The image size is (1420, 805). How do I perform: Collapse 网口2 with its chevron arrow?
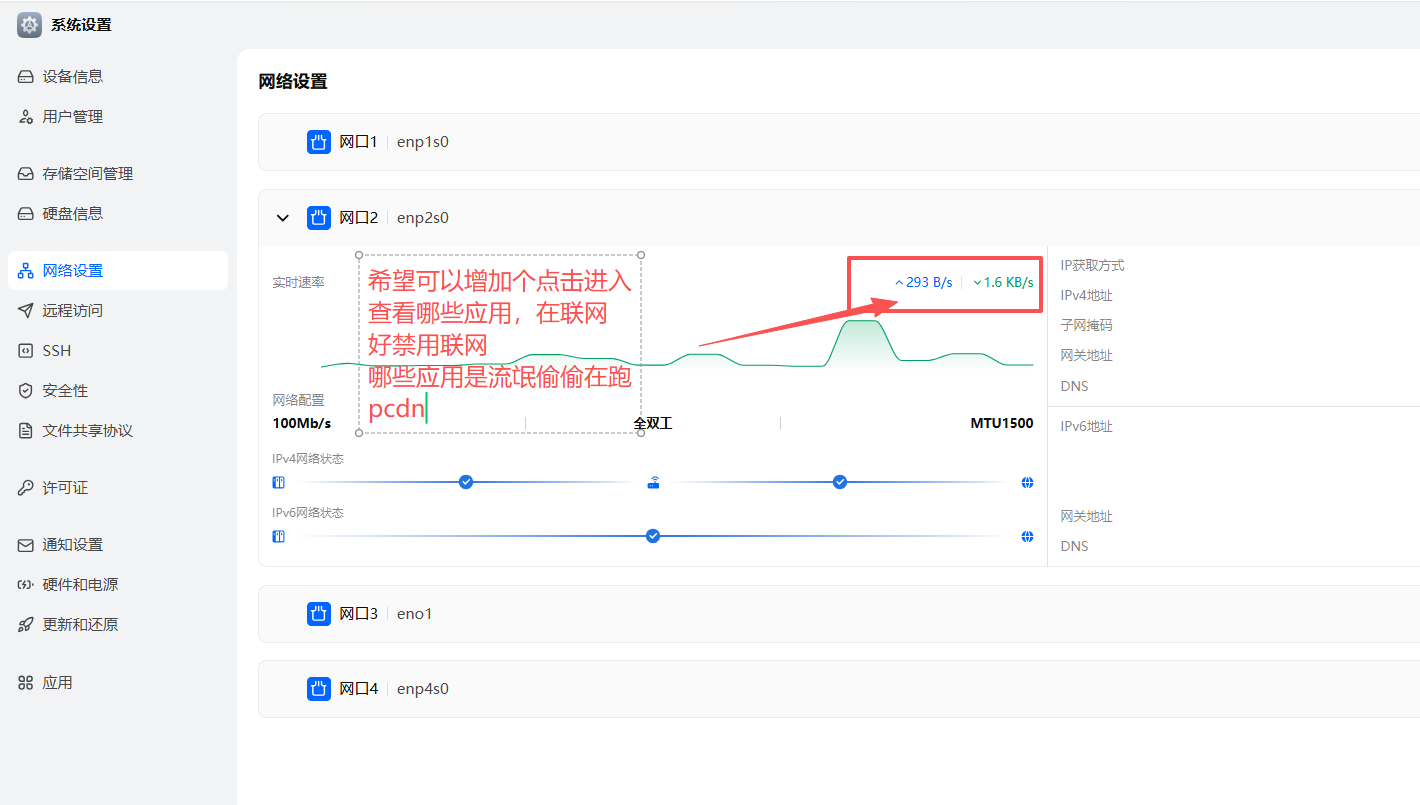(x=283, y=218)
